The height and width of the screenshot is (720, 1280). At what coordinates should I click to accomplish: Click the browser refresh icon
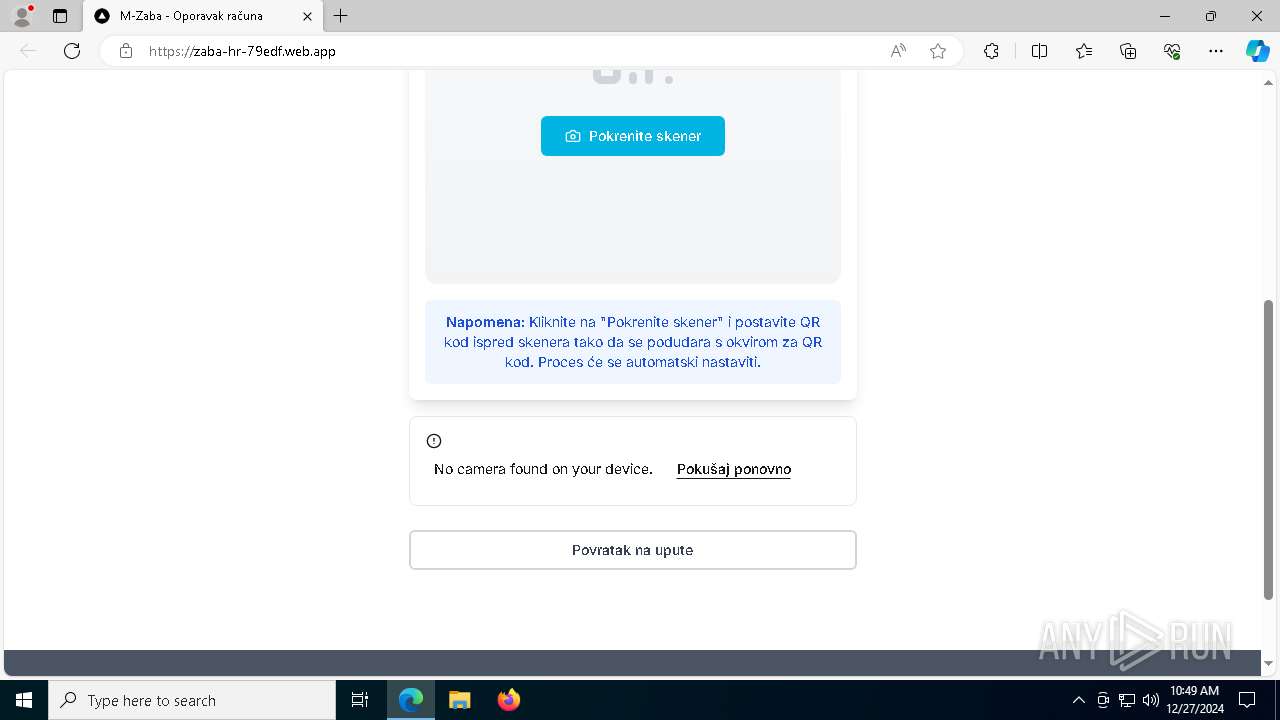coord(72,51)
